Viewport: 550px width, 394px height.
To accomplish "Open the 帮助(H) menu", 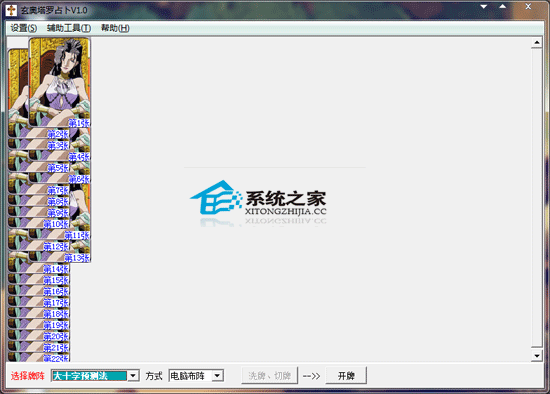I will (115, 28).
